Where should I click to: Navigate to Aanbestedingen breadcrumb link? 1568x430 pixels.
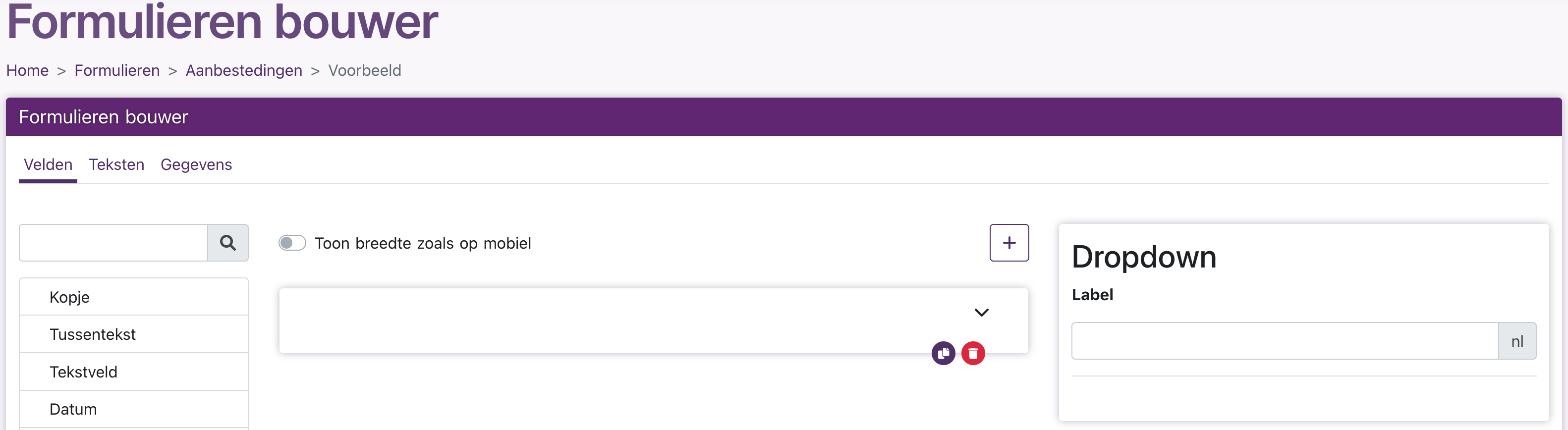pyautogui.click(x=243, y=70)
